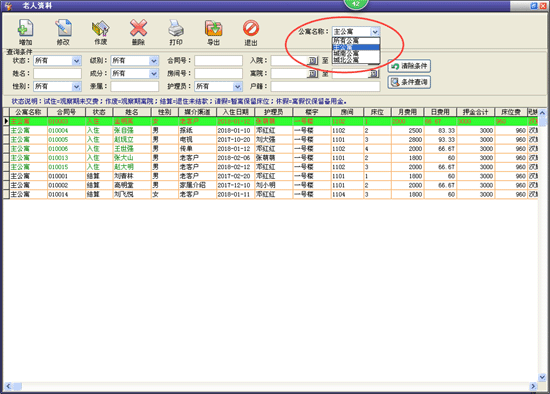Choose 城北公寓 from the open dropdown
The width and height of the screenshot is (550, 394).
coord(356,60)
